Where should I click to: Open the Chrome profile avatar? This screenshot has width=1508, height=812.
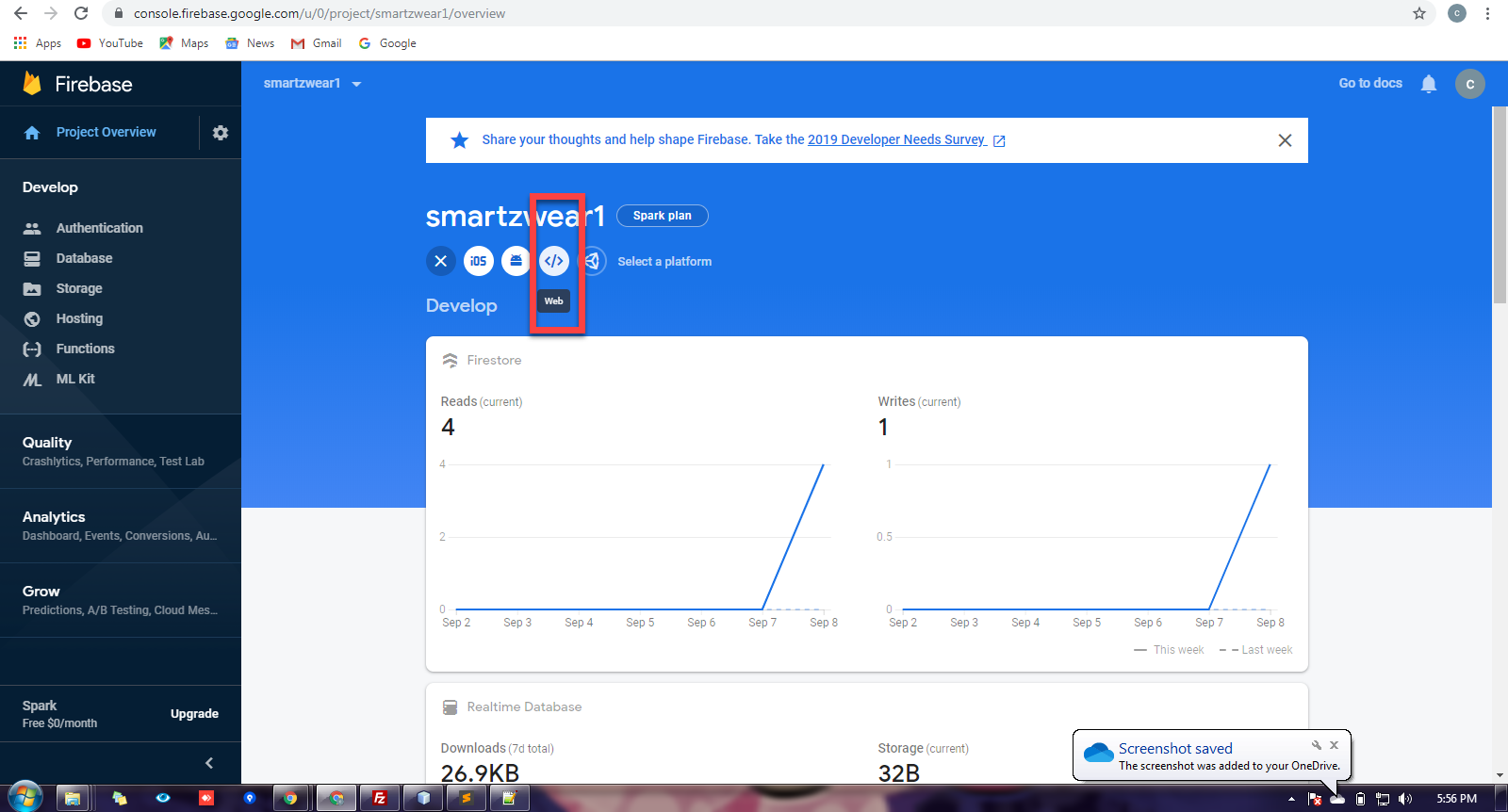click(x=1457, y=13)
